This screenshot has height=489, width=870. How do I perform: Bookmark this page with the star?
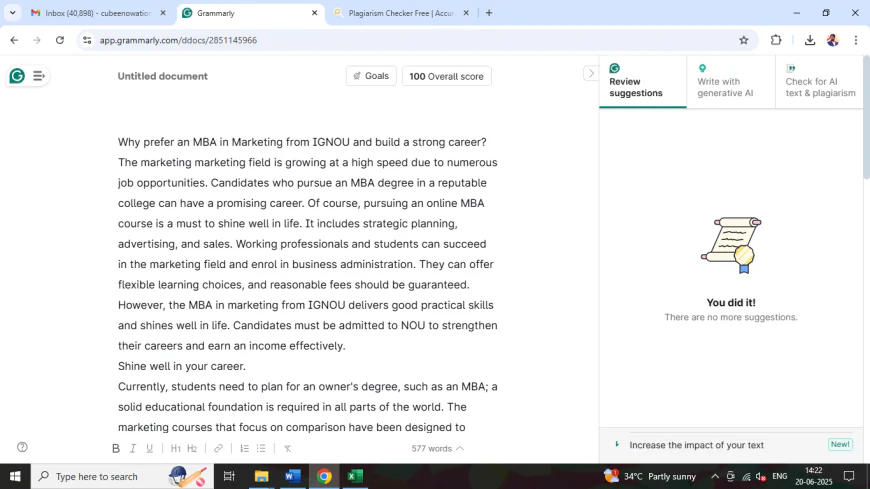pos(743,40)
